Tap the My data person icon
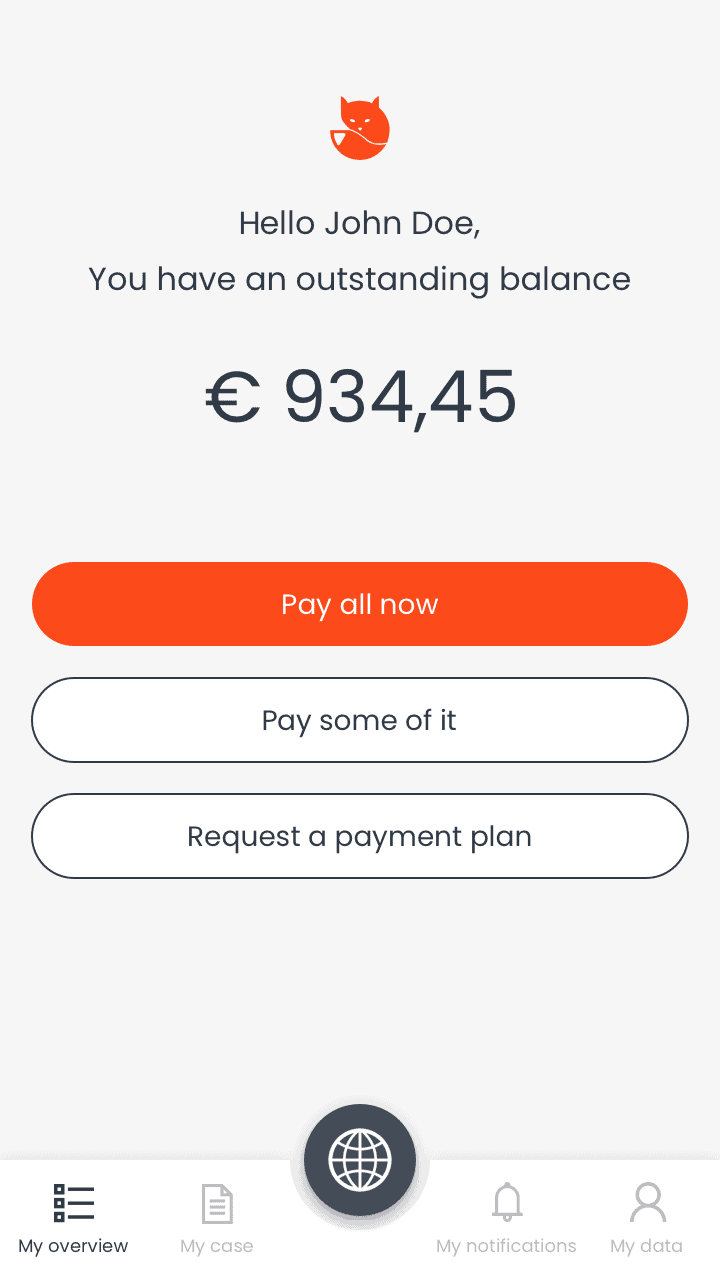This screenshot has height=1280, width=720. point(647,1203)
